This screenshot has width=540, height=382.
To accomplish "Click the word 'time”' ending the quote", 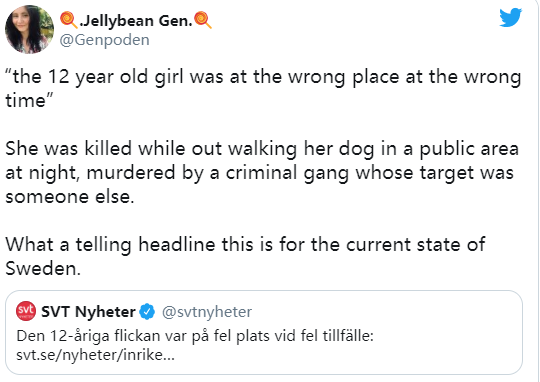I will coord(29,101).
